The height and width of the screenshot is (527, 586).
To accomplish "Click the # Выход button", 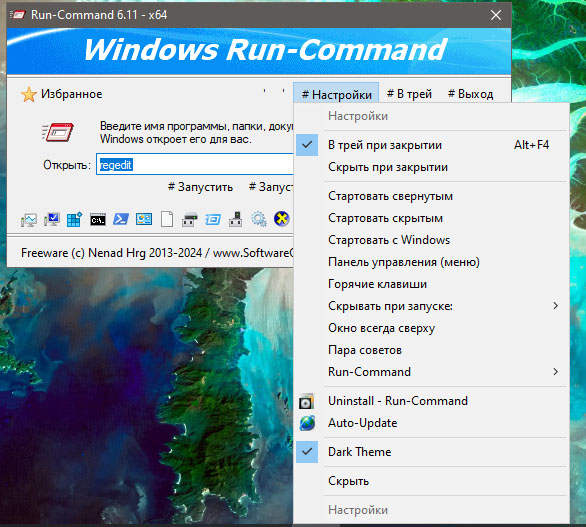I will point(471,94).
